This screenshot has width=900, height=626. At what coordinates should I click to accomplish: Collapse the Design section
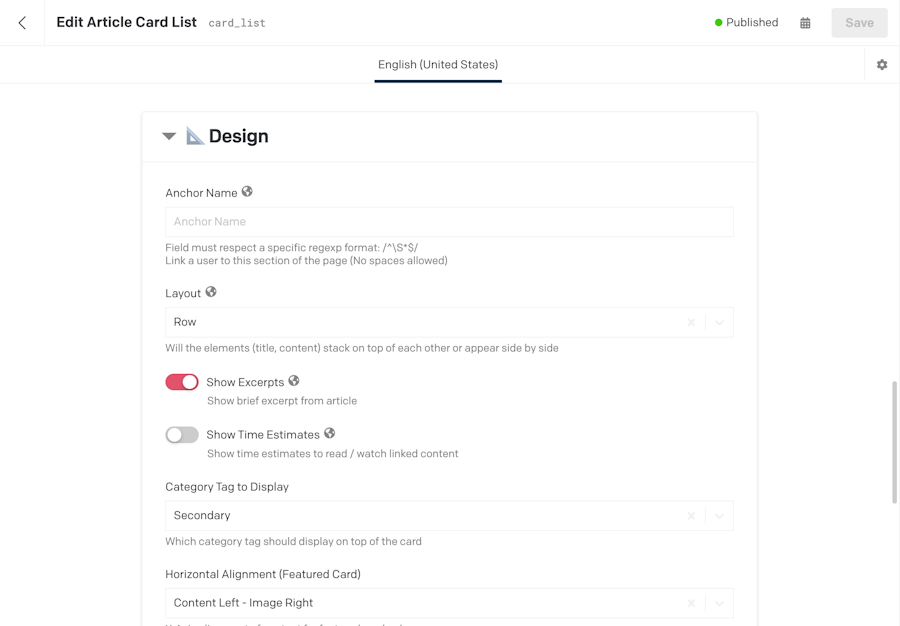169,137
